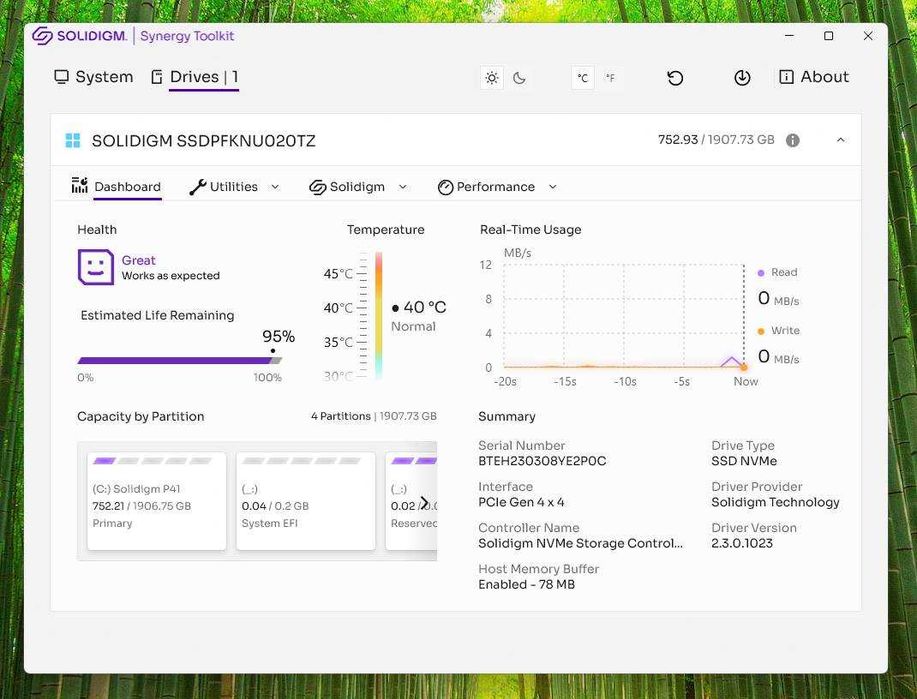Minimize the Synergy Toolkit window
The width and height of the screenshot is (917, 699).
point(790,36)
